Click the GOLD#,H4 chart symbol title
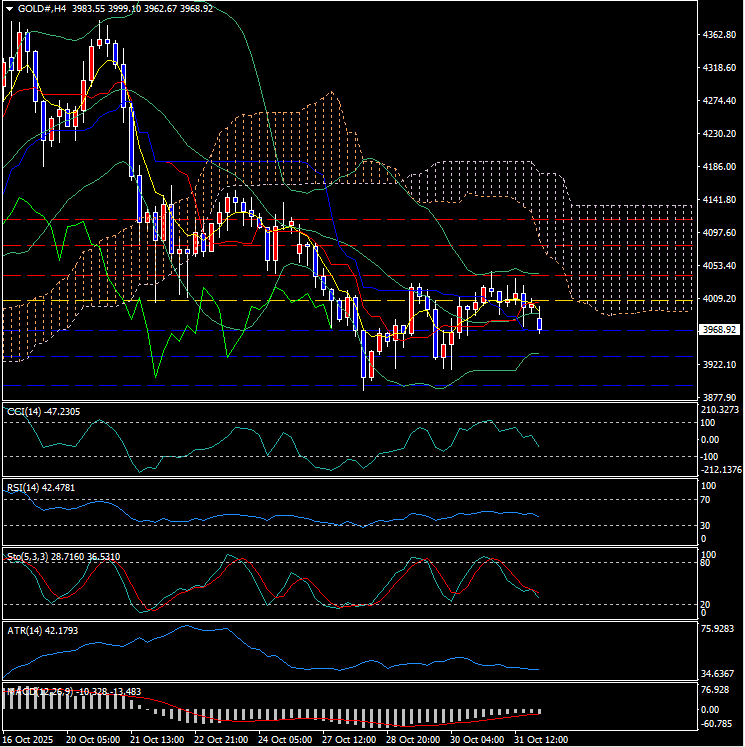745x747 pixels. [x=41, y=8]
